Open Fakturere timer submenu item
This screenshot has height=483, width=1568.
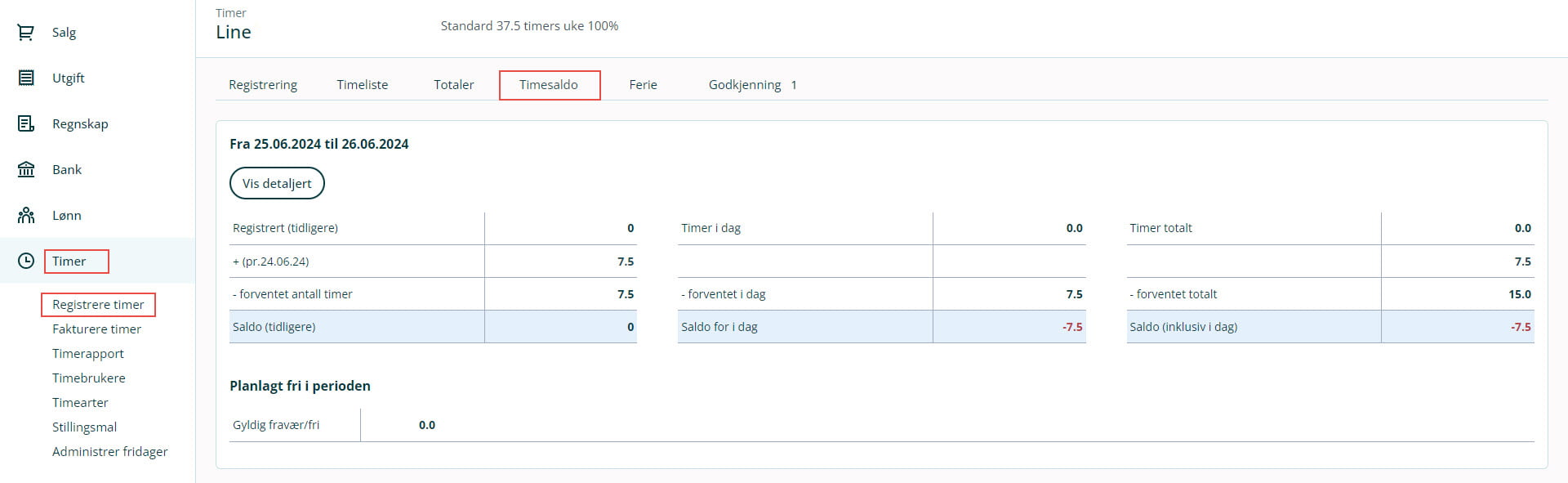point(96,329)
